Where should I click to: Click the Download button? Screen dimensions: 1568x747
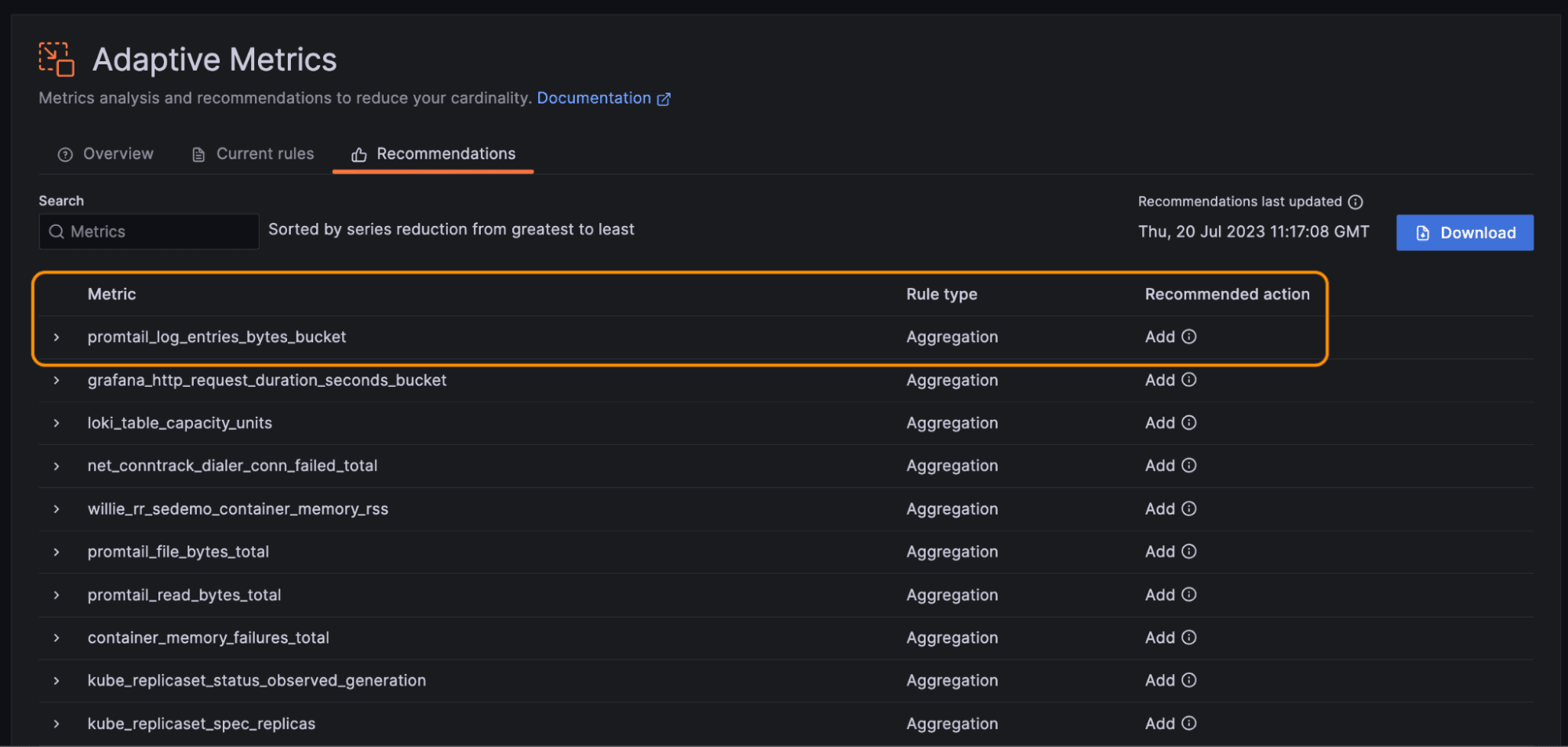coord(1464,232)
